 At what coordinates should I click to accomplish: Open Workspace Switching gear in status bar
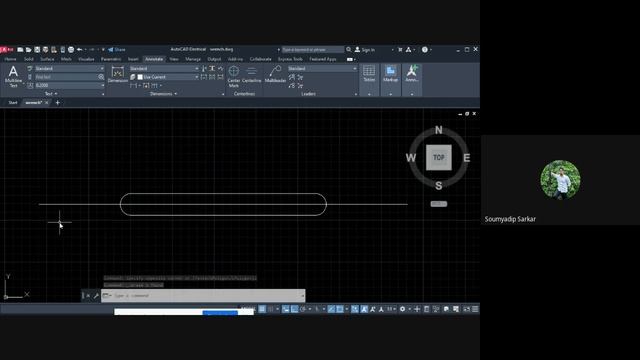(402, 309)
